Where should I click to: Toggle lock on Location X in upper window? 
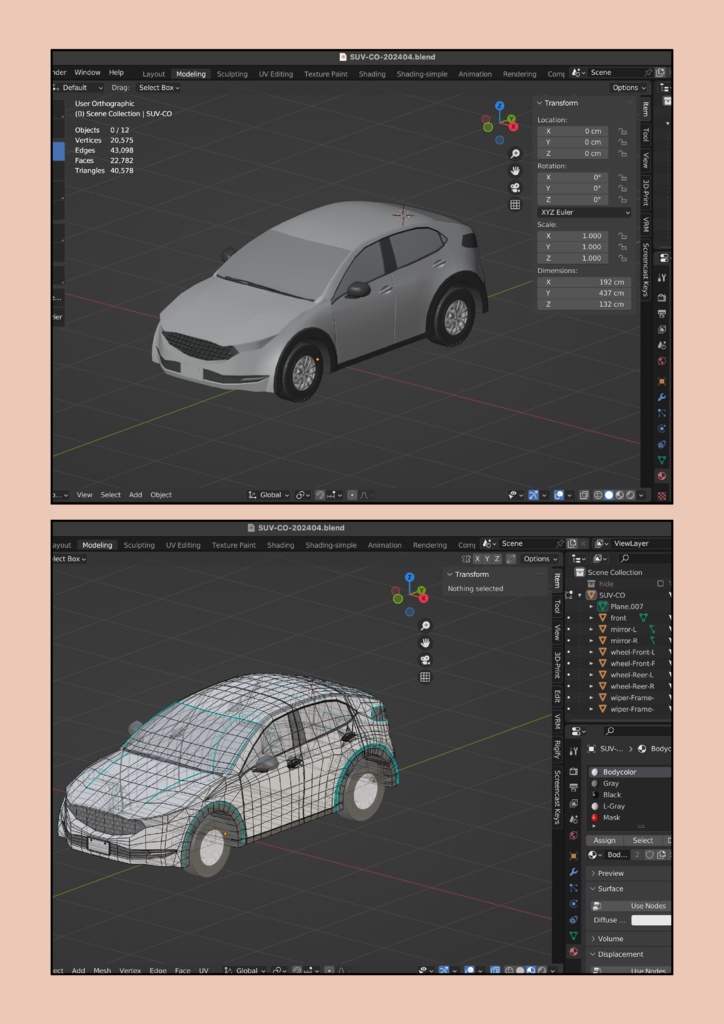point(622,131)
